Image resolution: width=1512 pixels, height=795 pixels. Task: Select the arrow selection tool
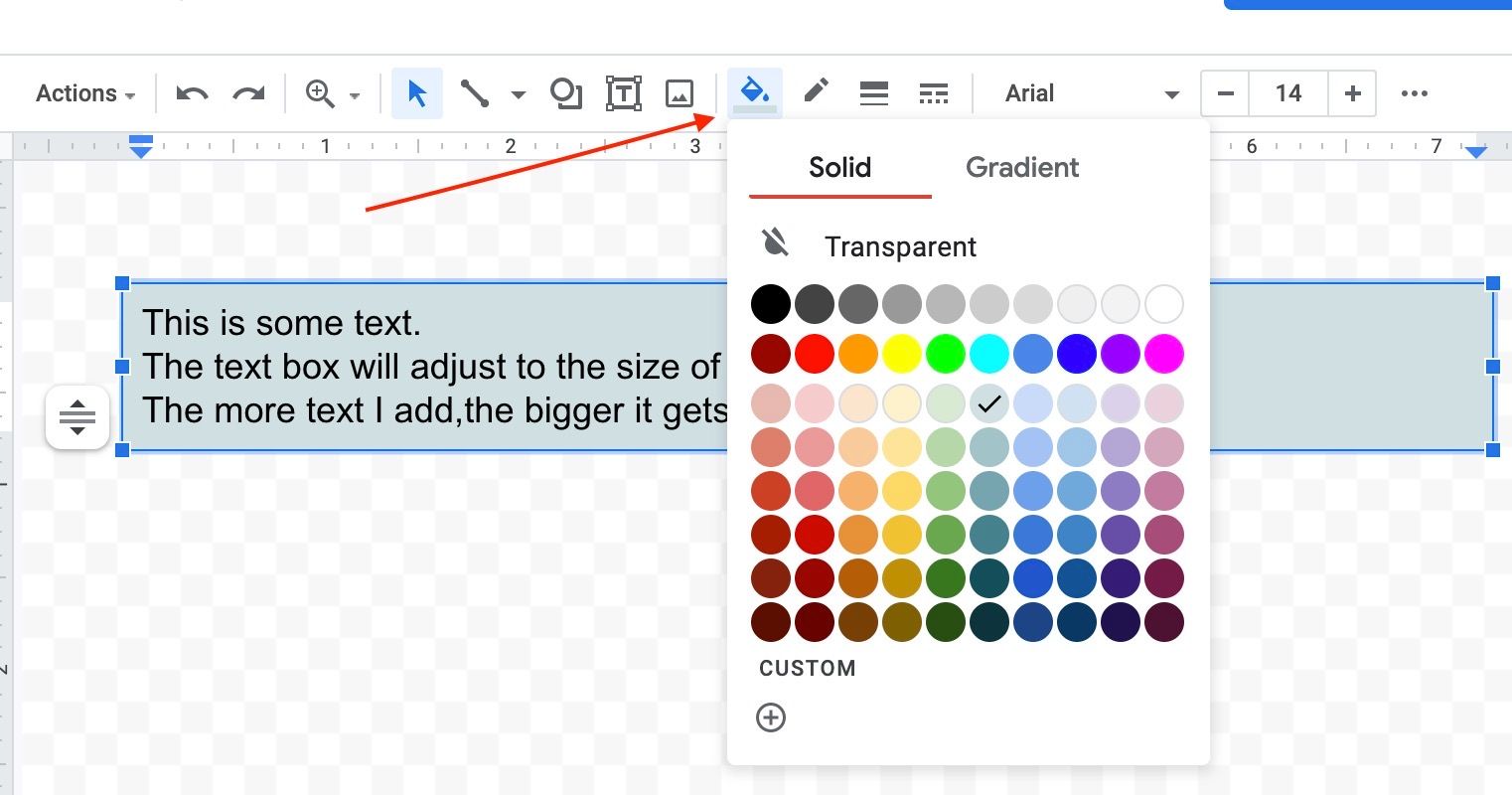416,92
